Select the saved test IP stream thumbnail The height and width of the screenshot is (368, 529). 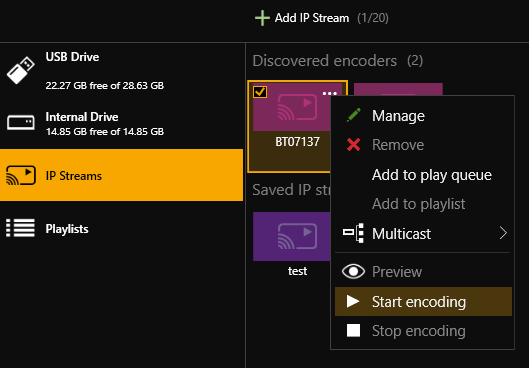[292, 236]
